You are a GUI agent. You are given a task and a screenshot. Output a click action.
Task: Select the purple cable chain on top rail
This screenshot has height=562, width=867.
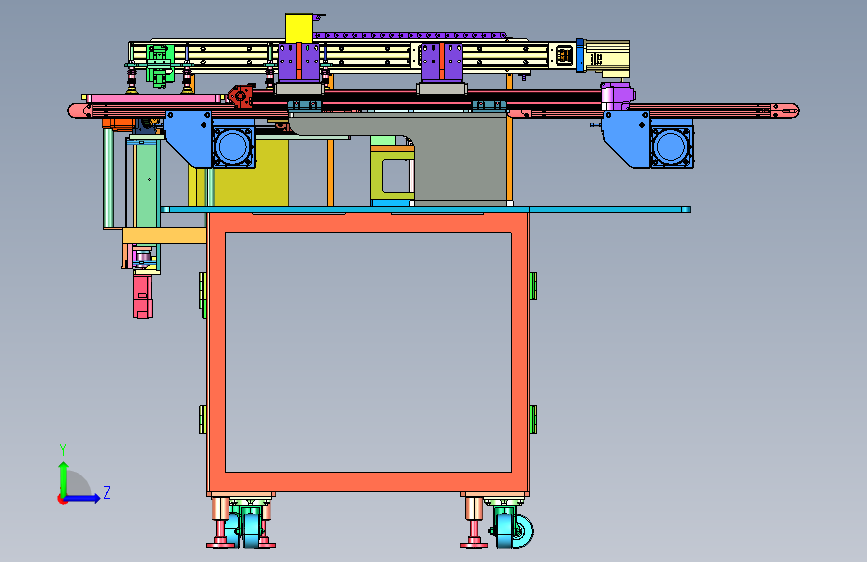(x=409, y=35)
